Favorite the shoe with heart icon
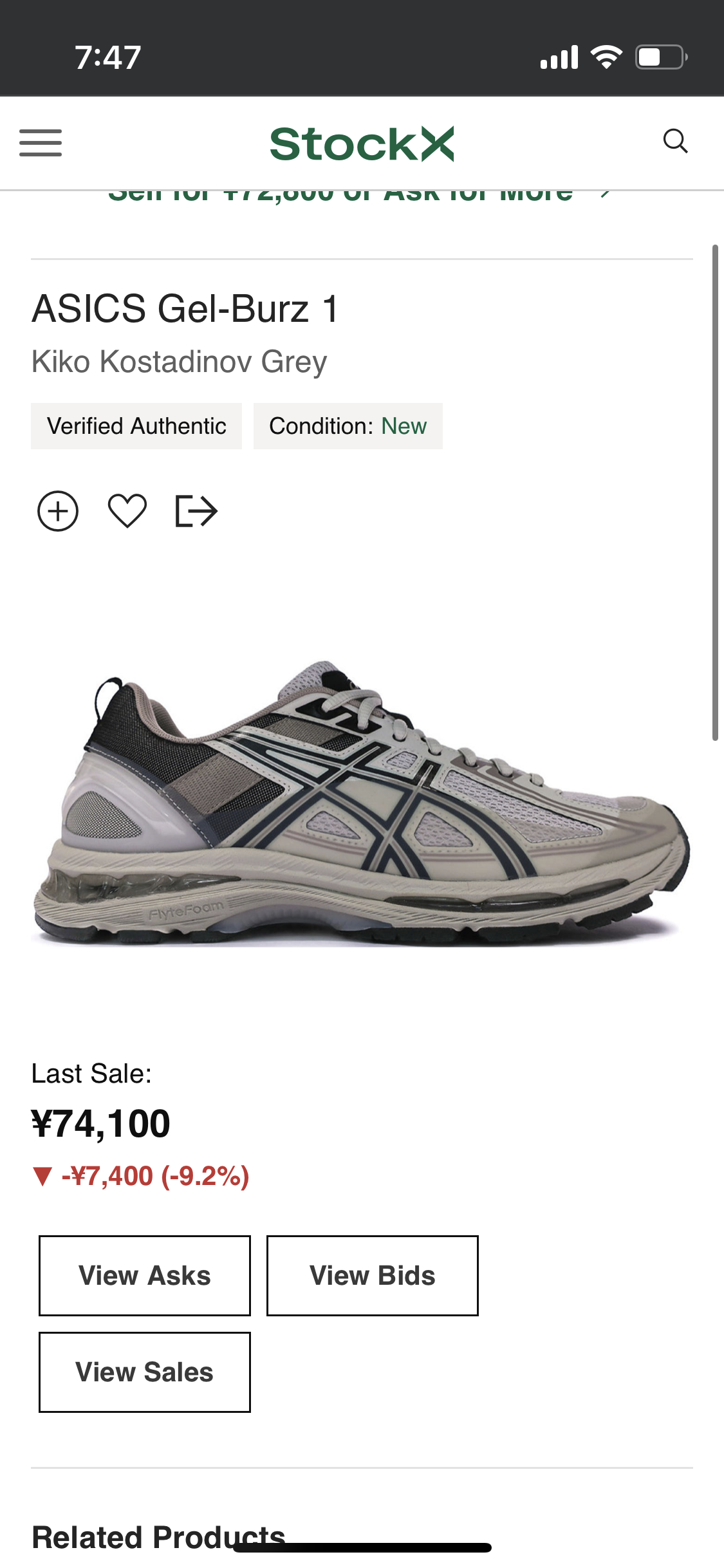The height and width of the screenshot is (1568, 724). (127, 512)
